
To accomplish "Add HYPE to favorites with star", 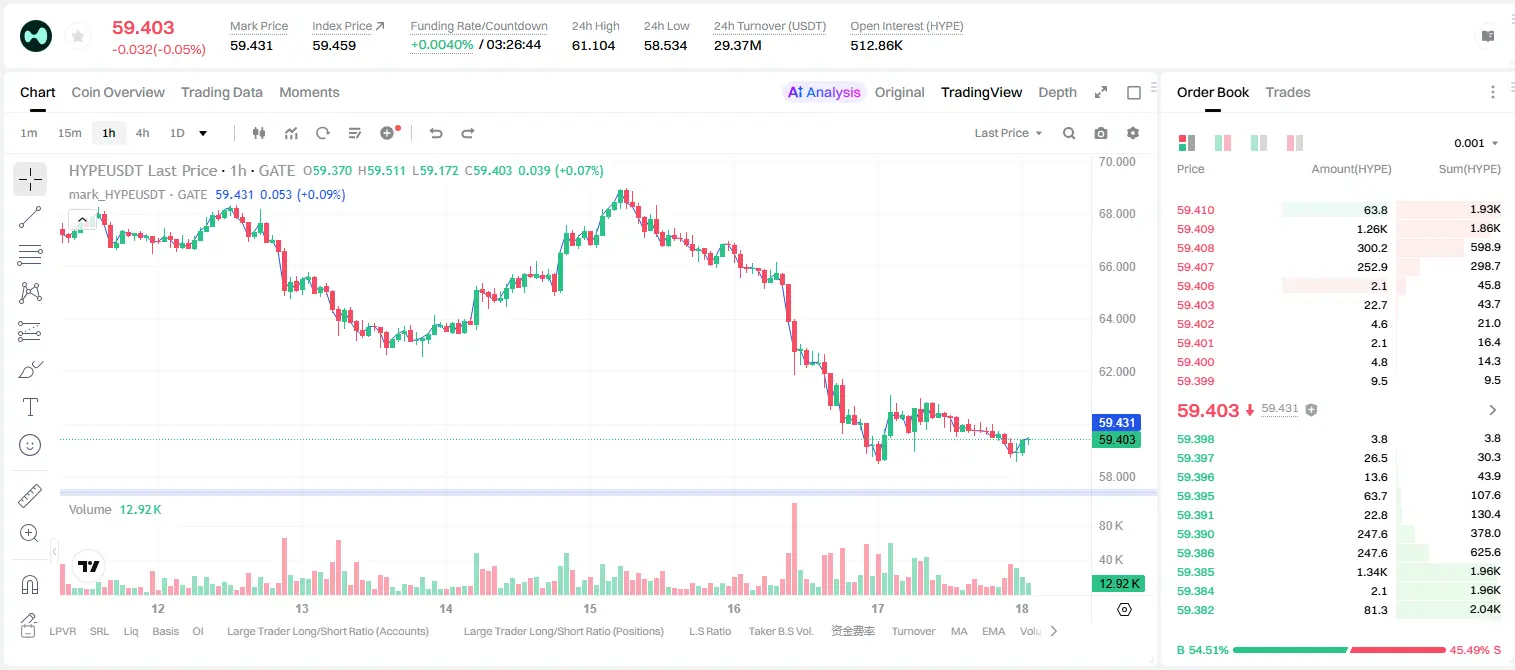I will point(78,37).
